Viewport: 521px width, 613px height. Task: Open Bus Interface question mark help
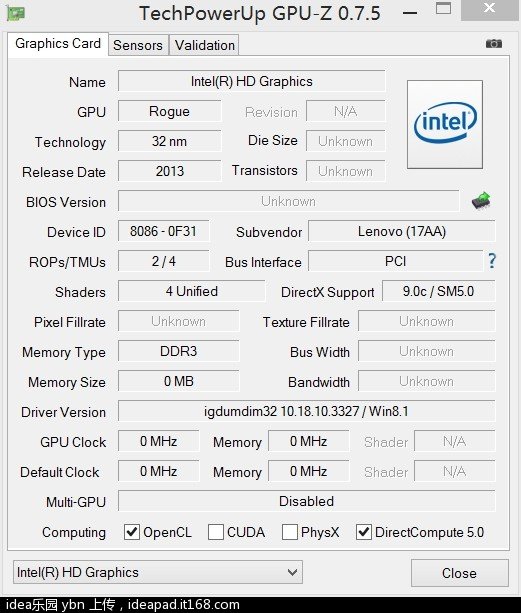(492, 261)
